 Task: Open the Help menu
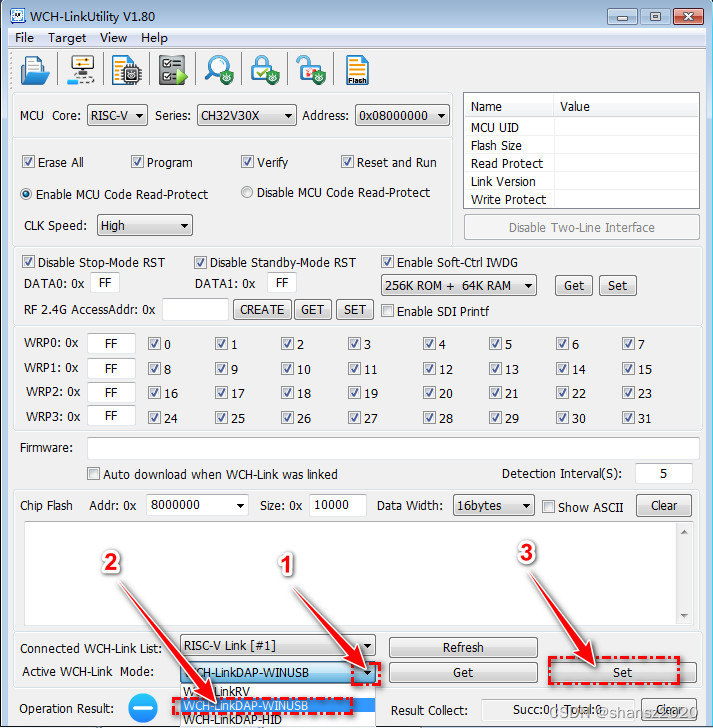point(154,38)
